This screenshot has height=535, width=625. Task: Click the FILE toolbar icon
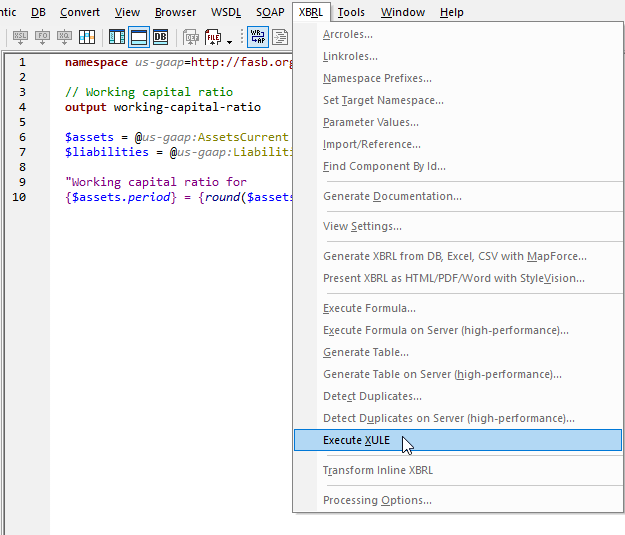[213, 38]
